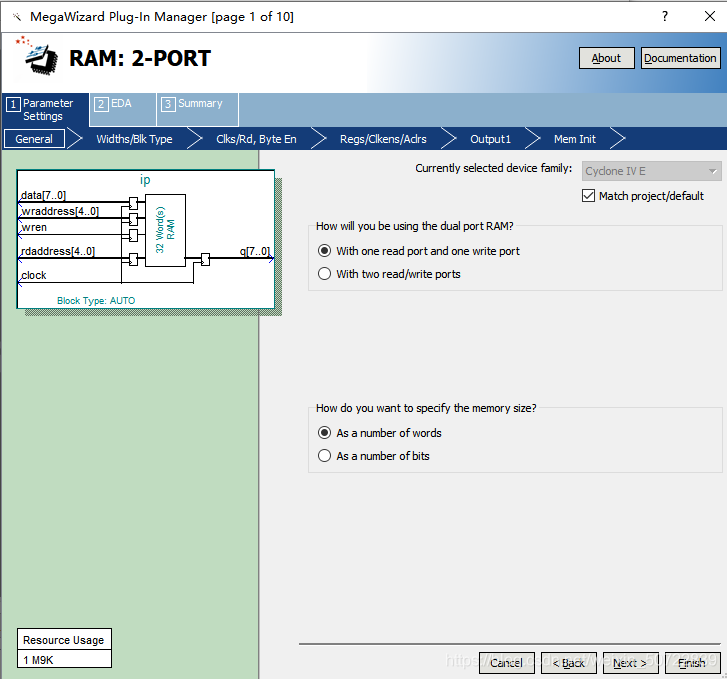Select the General step

click(34, 139)
